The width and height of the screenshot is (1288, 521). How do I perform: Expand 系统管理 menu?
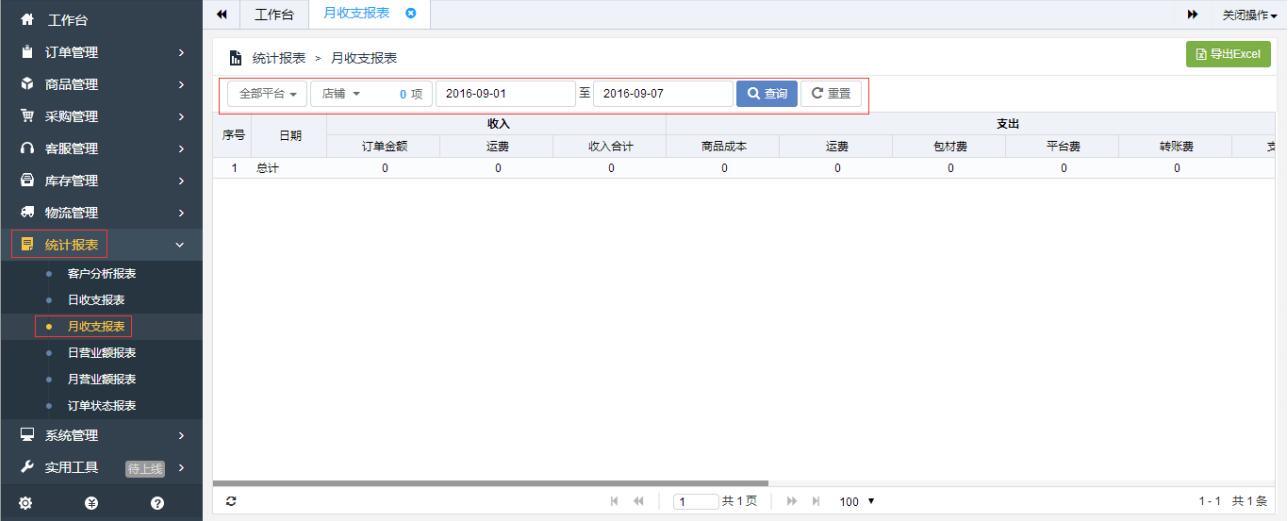pyautogui.click(x=180, y=436)
